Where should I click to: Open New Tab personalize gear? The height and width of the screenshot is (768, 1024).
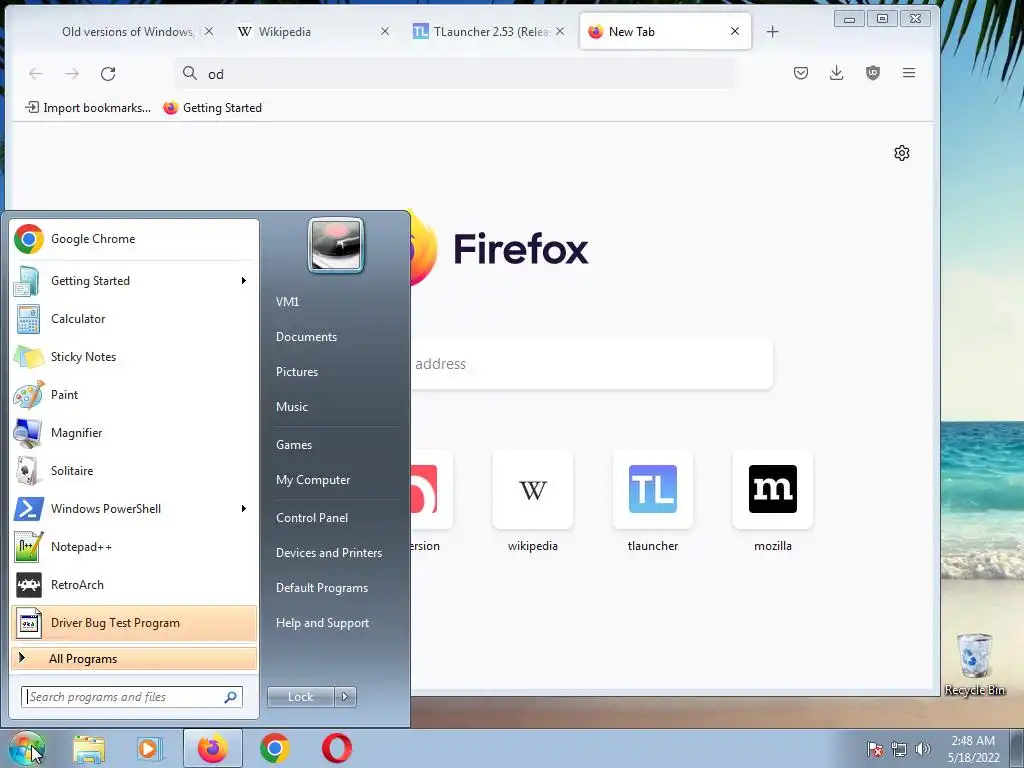point(902,153)
